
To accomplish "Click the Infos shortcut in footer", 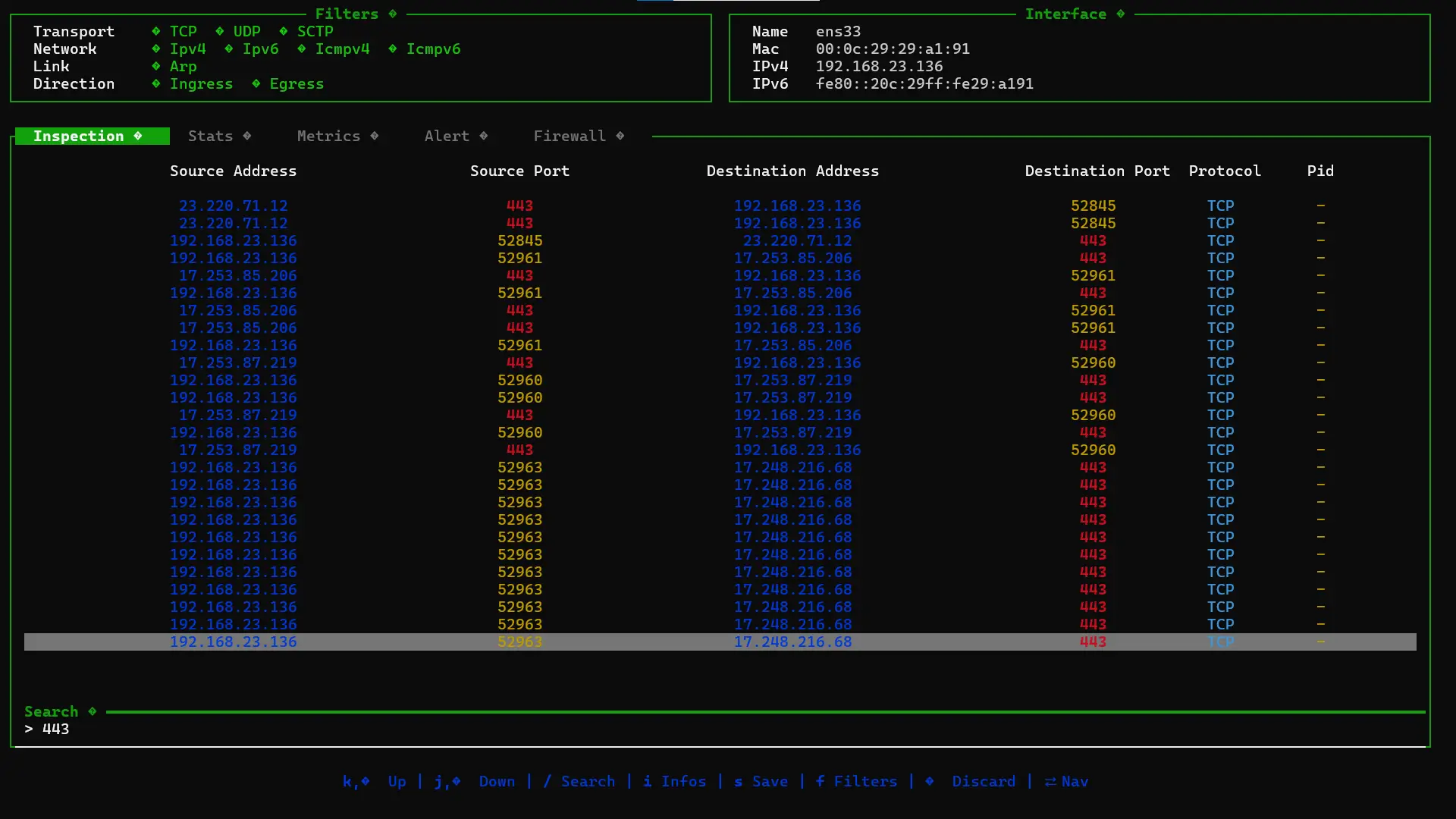I will tap(682, 781).
